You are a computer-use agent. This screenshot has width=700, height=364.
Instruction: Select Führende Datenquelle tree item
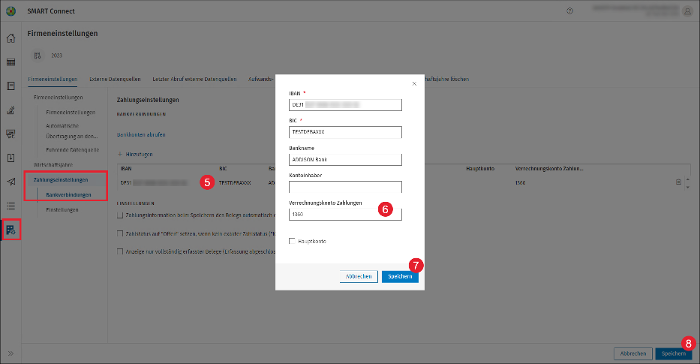click(x=72, y=150)
